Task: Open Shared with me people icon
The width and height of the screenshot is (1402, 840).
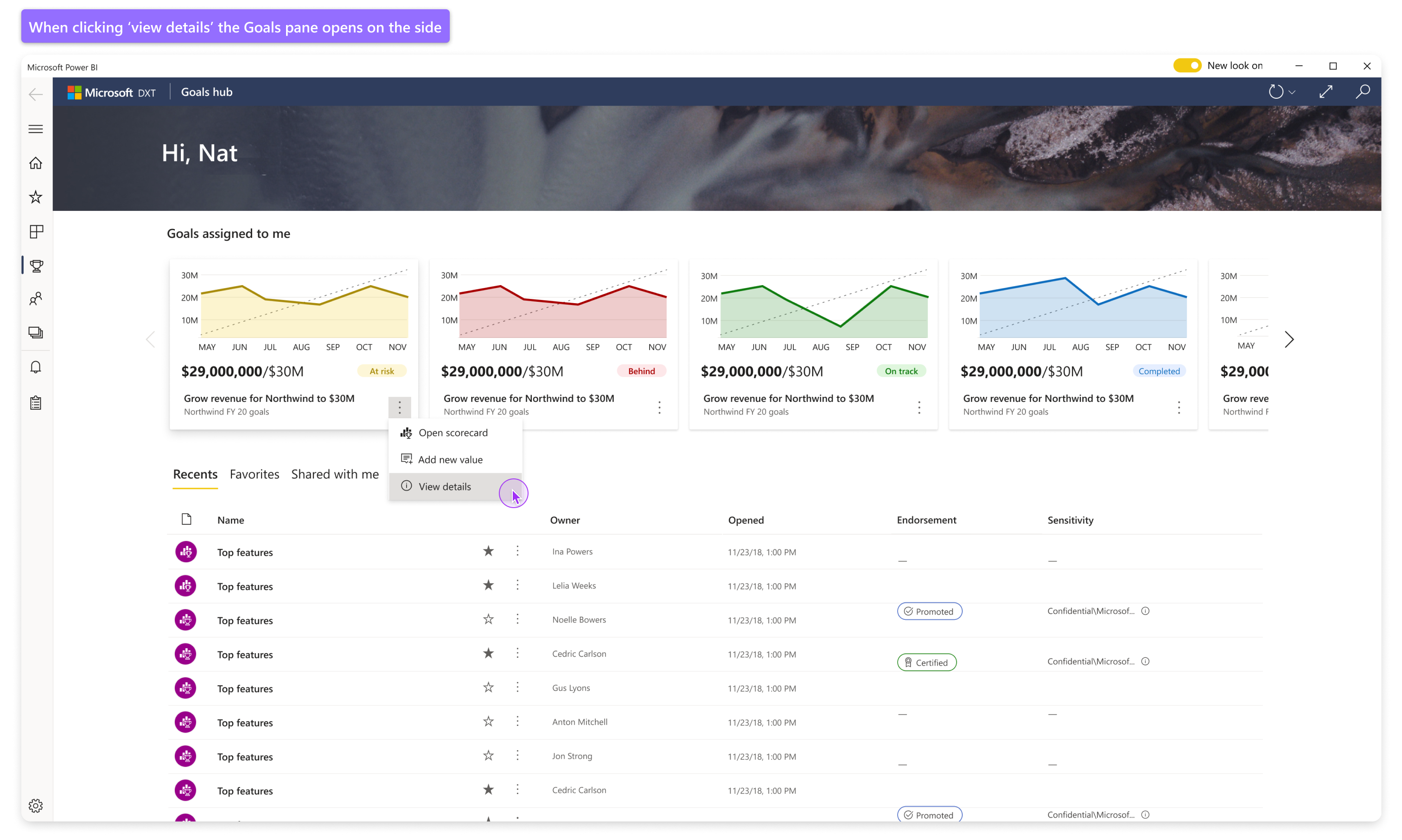Action: [36, 299]
